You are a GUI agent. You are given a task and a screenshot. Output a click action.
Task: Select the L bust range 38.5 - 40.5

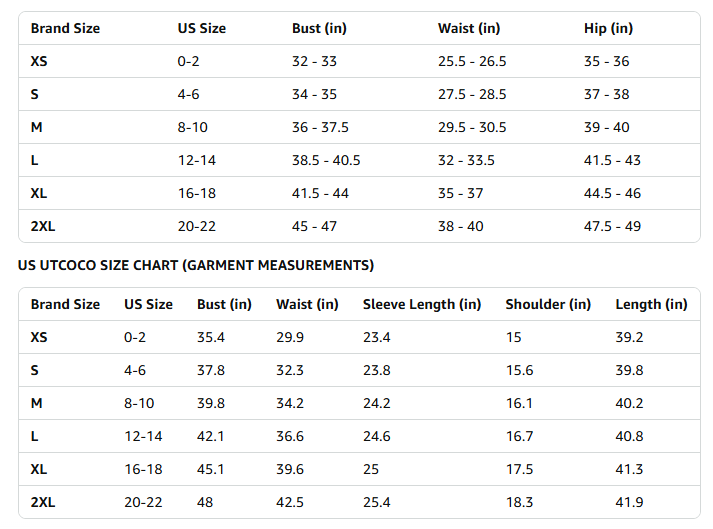pyautogui.click(x=326, y=160)
